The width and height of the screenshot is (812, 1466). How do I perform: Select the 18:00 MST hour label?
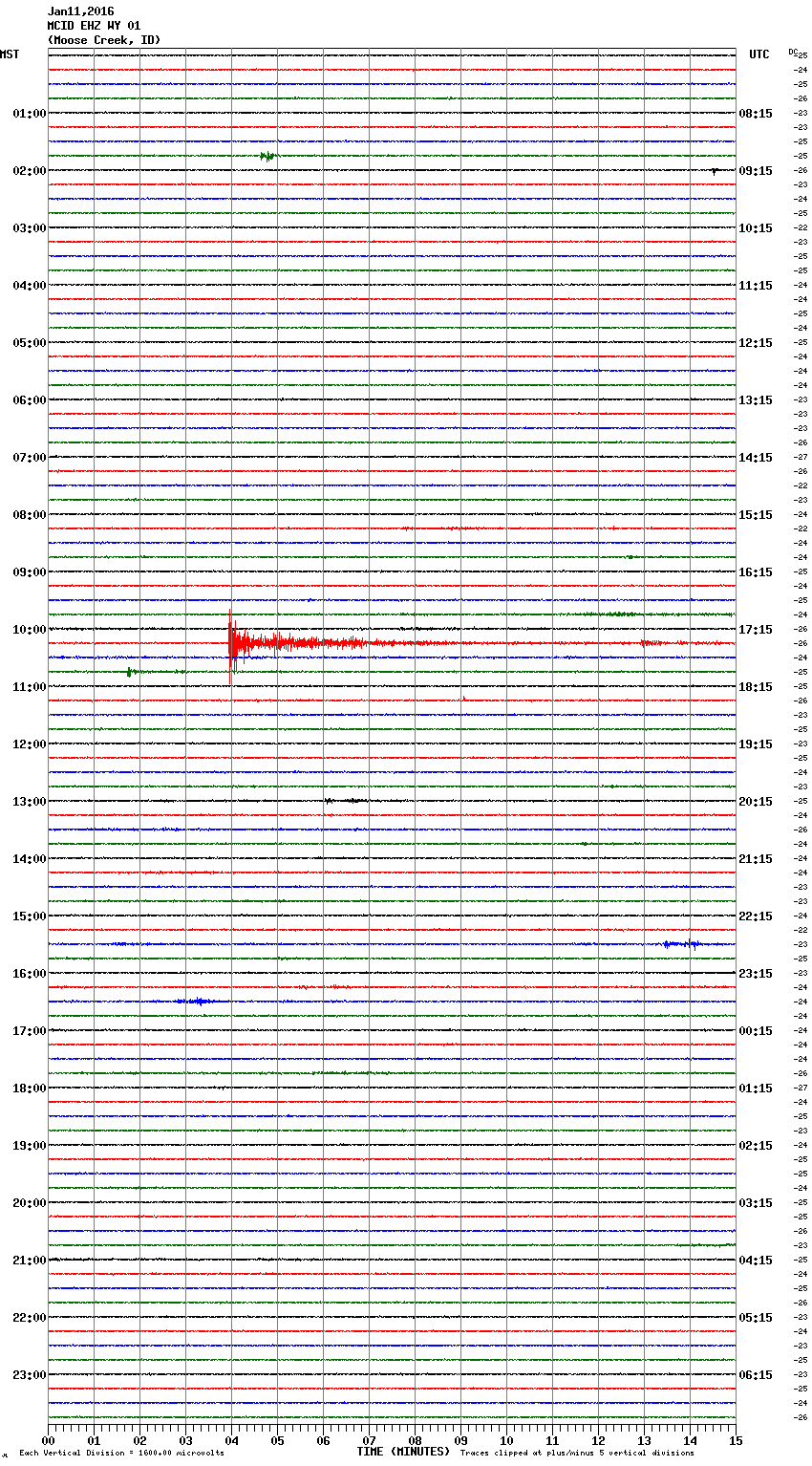pyautogui.click(x=30, y=1089)
